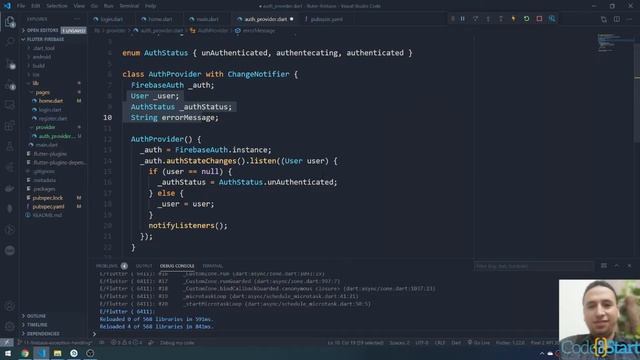The height and width of the screenshot is (360, 640).
Task: Click the Windows Start button
Action: point(8,353)
